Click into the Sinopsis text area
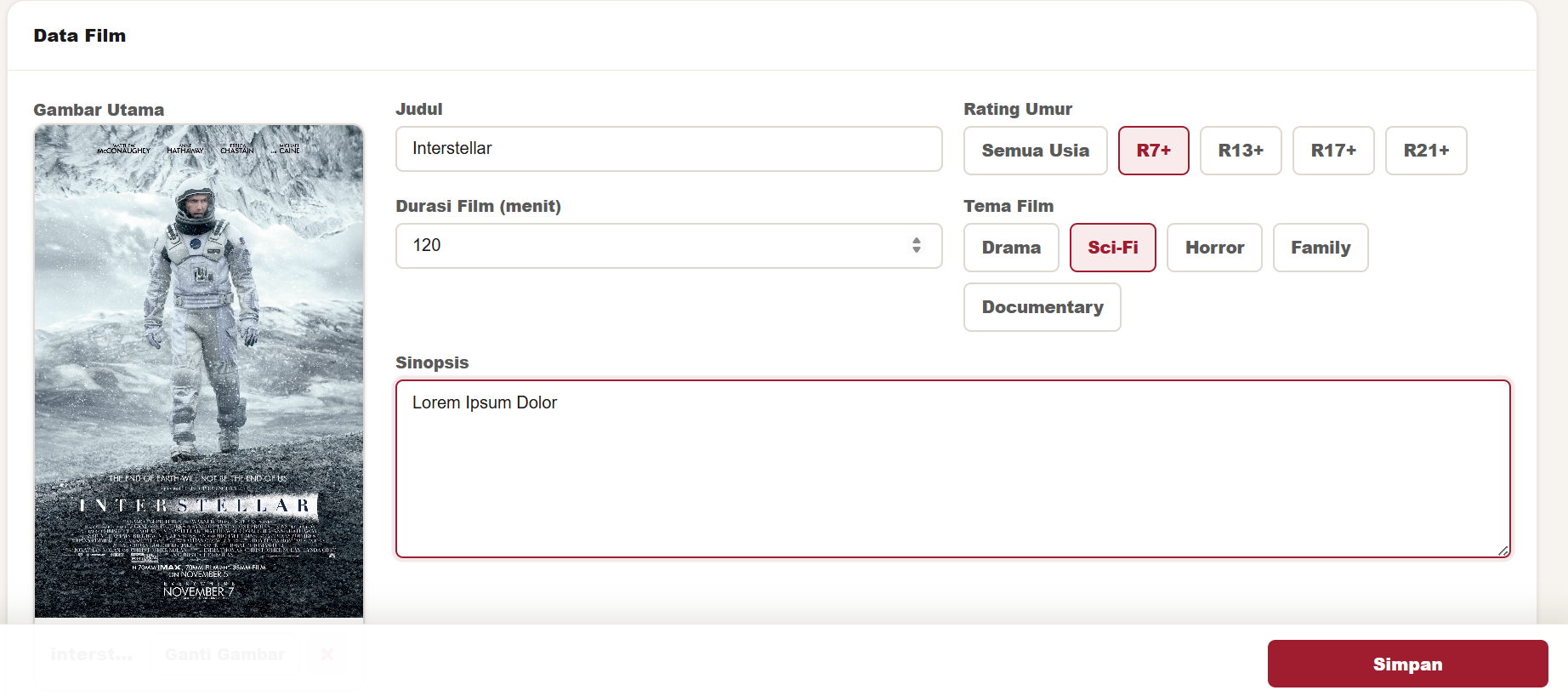 tap(952, 469)
